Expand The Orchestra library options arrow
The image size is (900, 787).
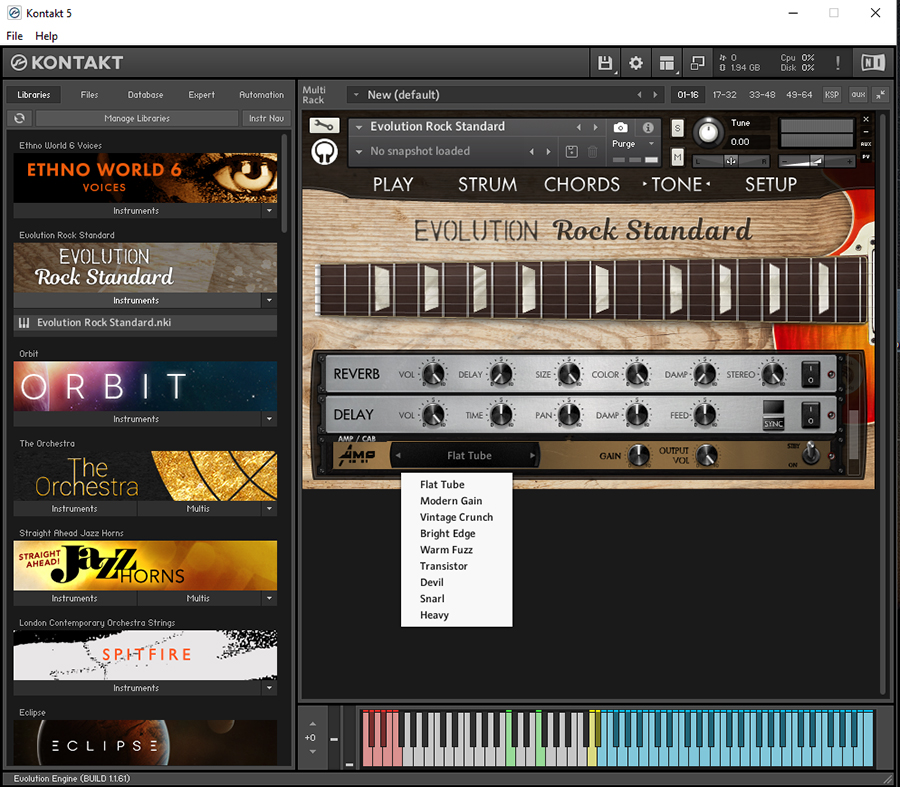click(269, 509)
